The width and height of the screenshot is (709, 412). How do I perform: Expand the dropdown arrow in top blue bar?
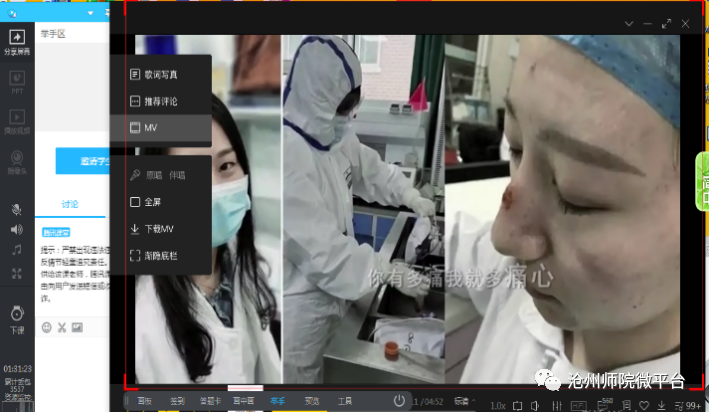[x=92, y=13]
